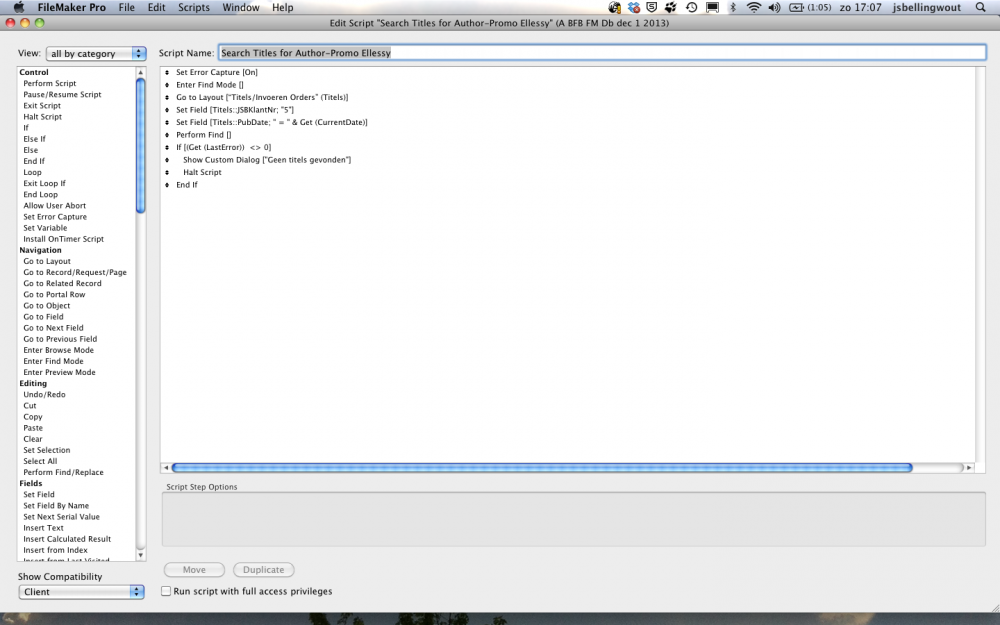1000x625 pixels.
Task: Select script line Go to Layout Titels/Invoeren Orders
Action: 262,98
